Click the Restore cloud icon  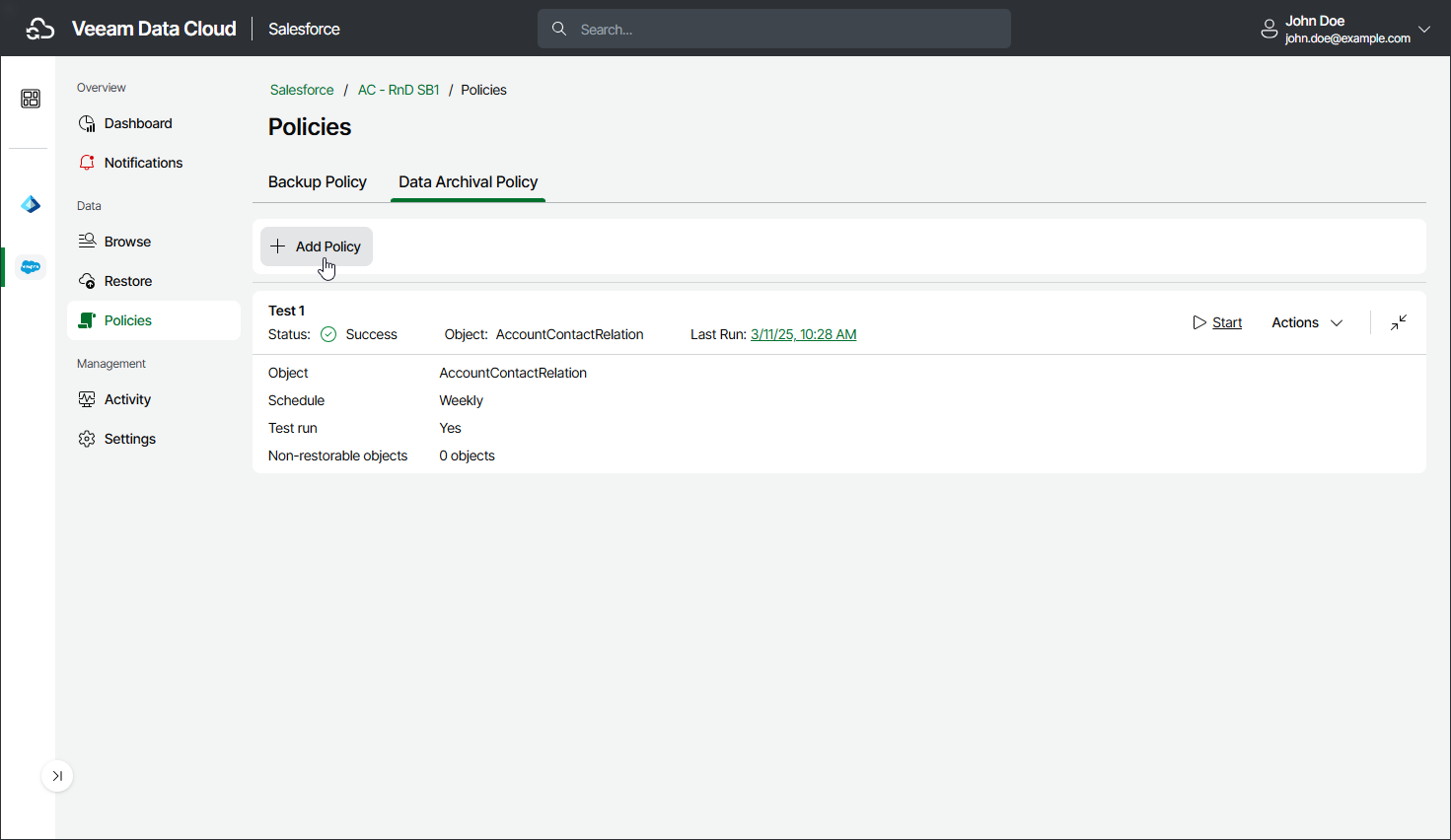point(87,281)
